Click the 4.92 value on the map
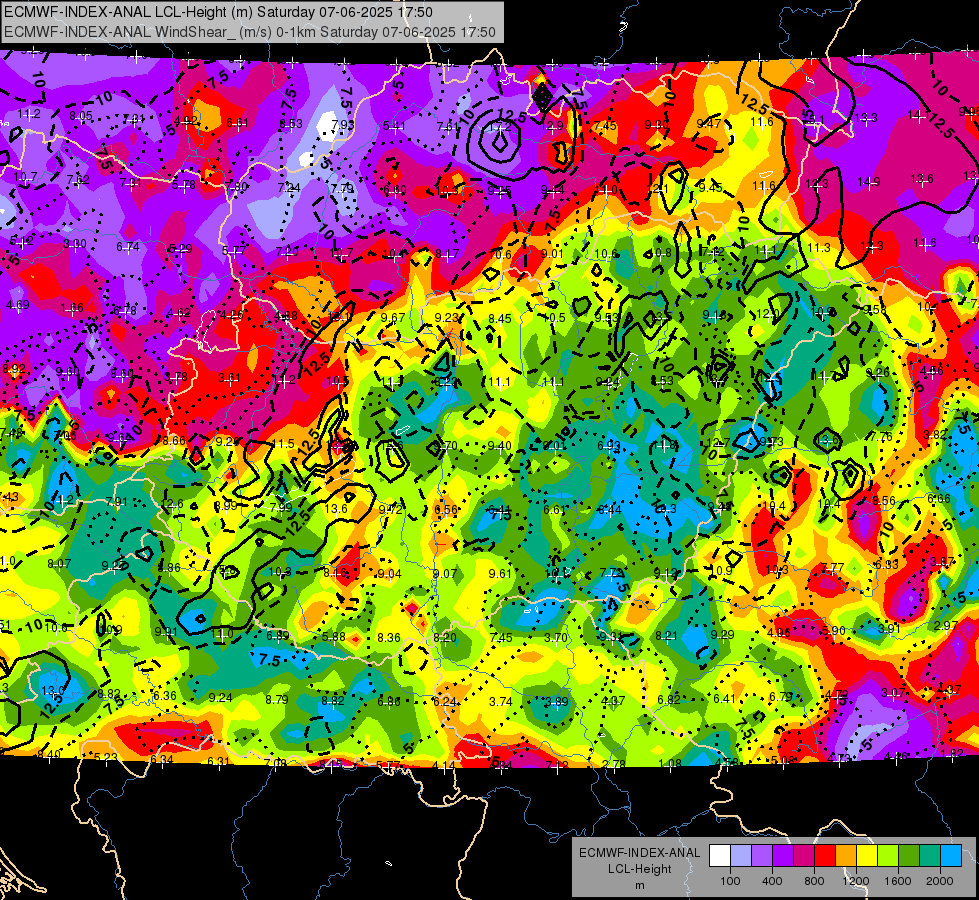The height and width of the screenshot is (900, 979). (x=186, y=121)
